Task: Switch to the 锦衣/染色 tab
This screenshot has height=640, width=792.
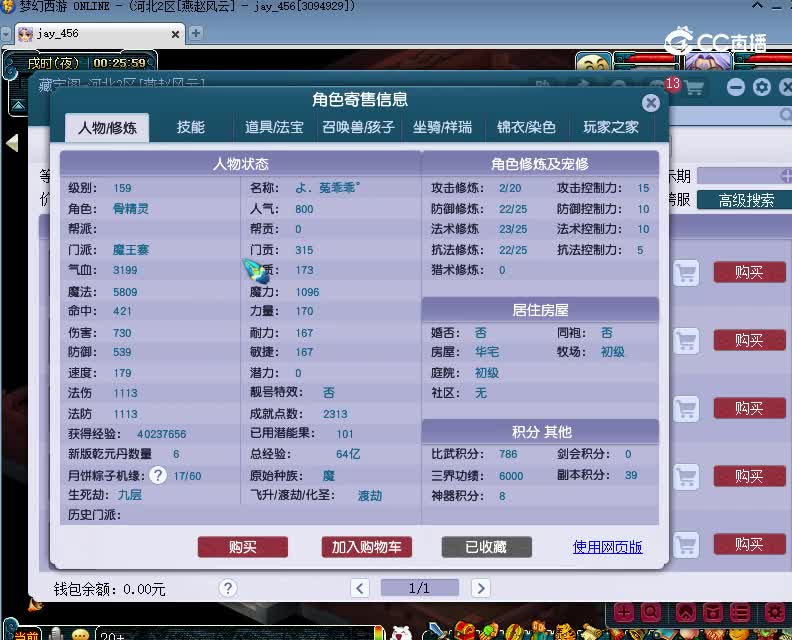Action: coord(526,127)
